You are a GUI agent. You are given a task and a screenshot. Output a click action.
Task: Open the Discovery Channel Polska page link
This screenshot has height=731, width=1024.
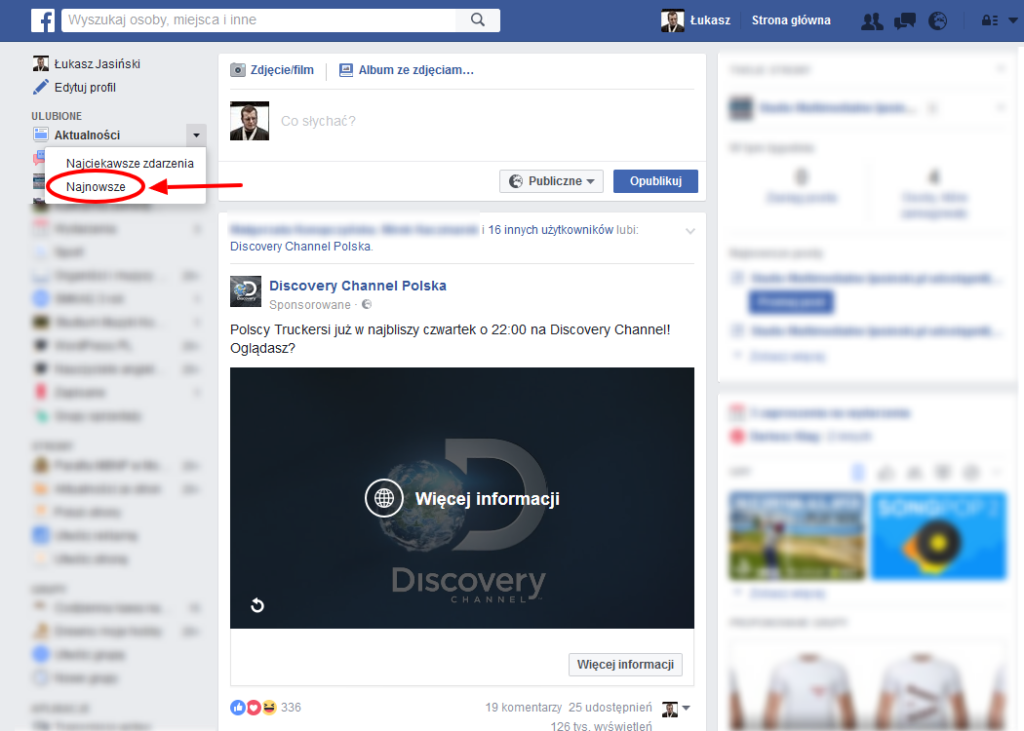point(357,285)
